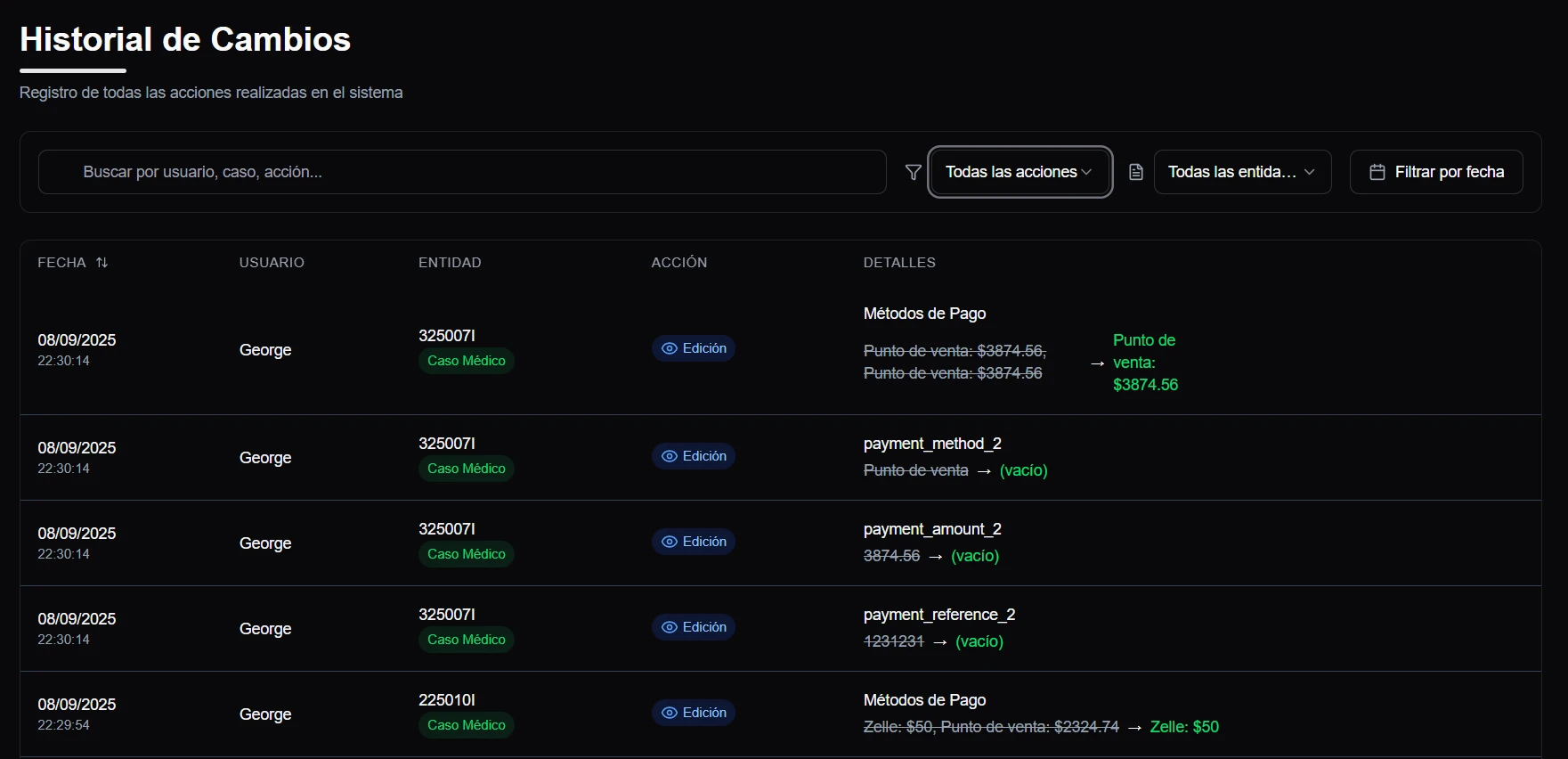Click the Caso Médico tag in first row
This screenshot has width=1568, height=759.
click(466, 361)
